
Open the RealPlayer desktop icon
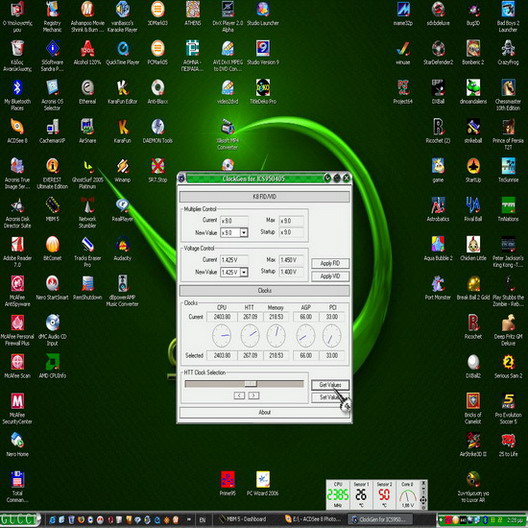pos(123,209)
